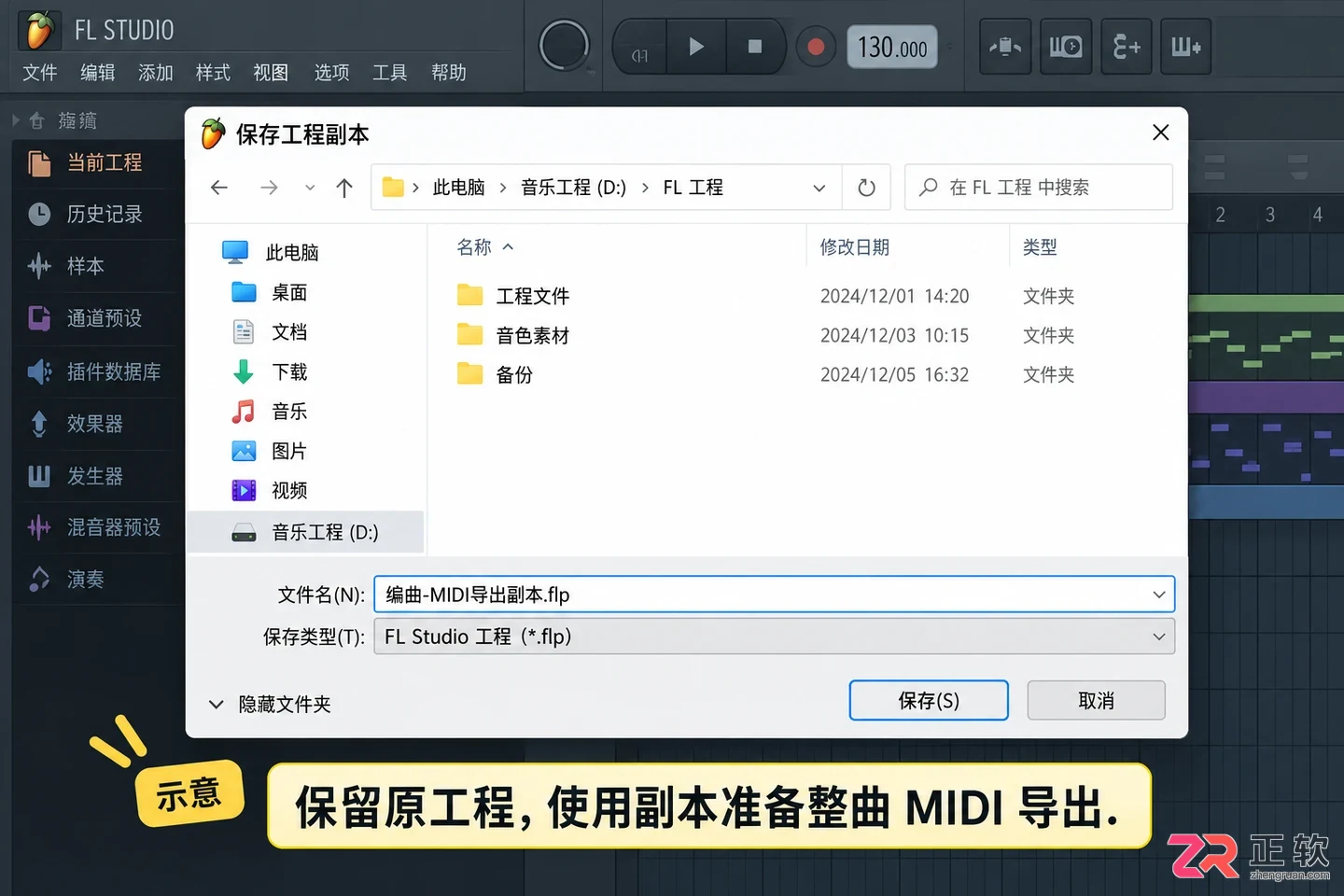
Task: Expand recent locations chevron near navigation arrows
Action: coord(310,188)
